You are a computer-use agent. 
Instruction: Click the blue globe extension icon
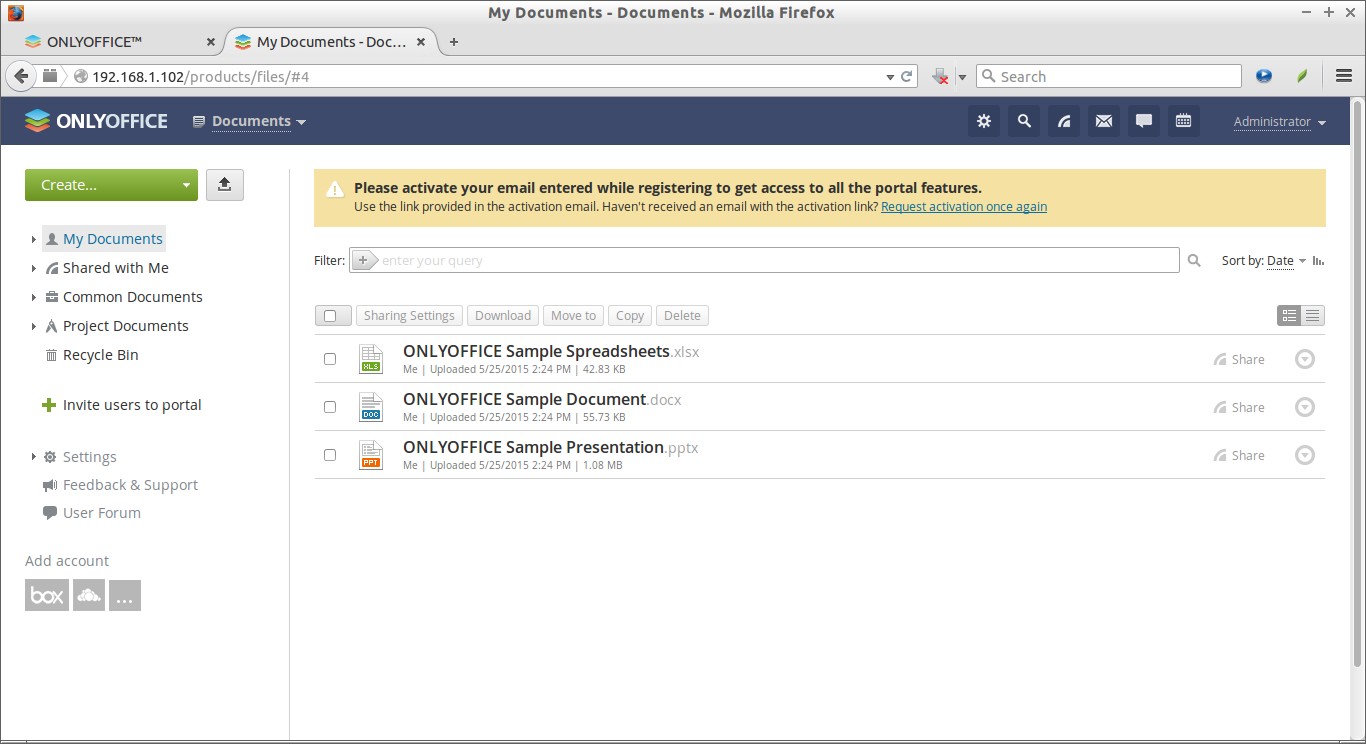1264,76
